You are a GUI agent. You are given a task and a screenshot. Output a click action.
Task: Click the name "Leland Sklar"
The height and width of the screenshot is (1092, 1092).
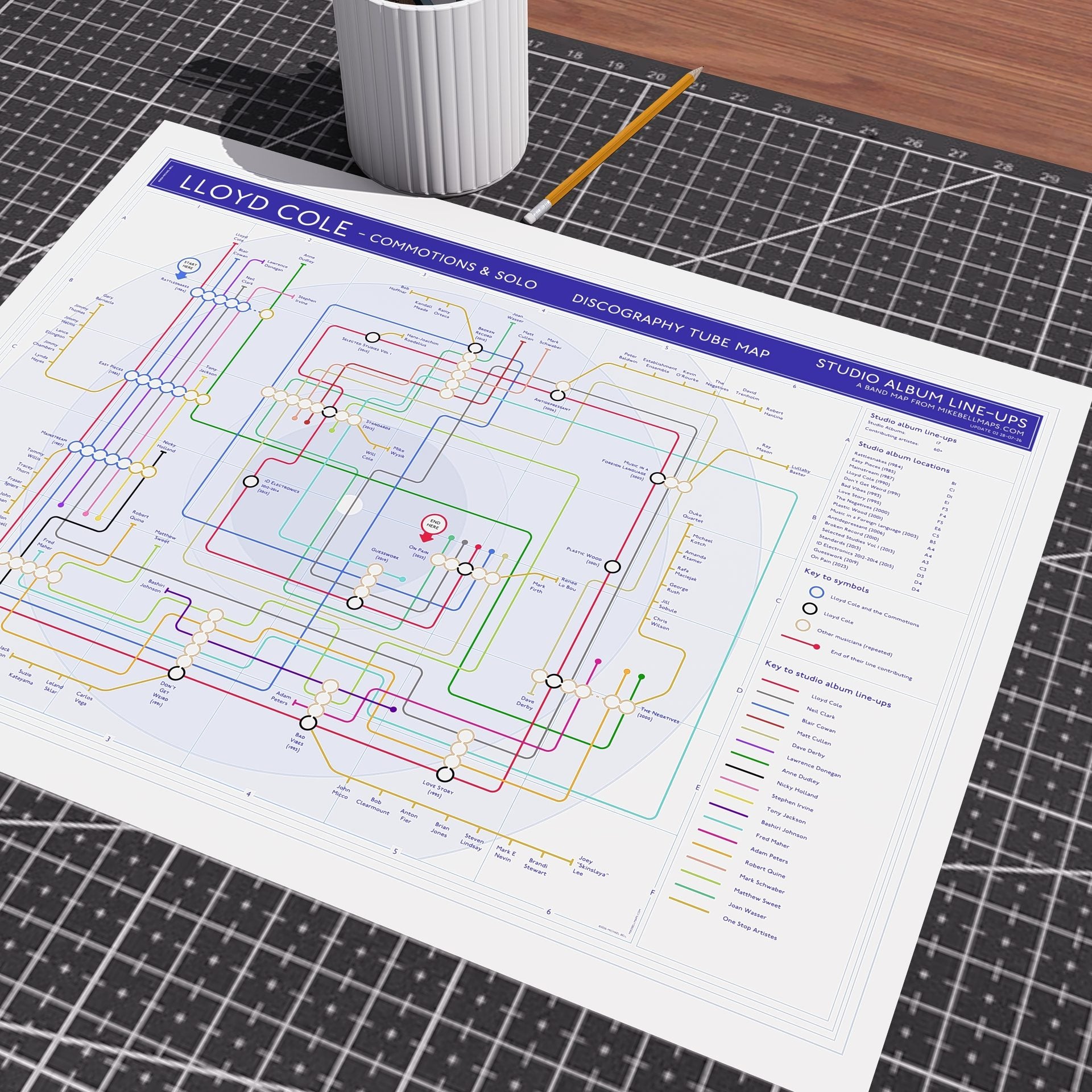(x=53, y=686)
